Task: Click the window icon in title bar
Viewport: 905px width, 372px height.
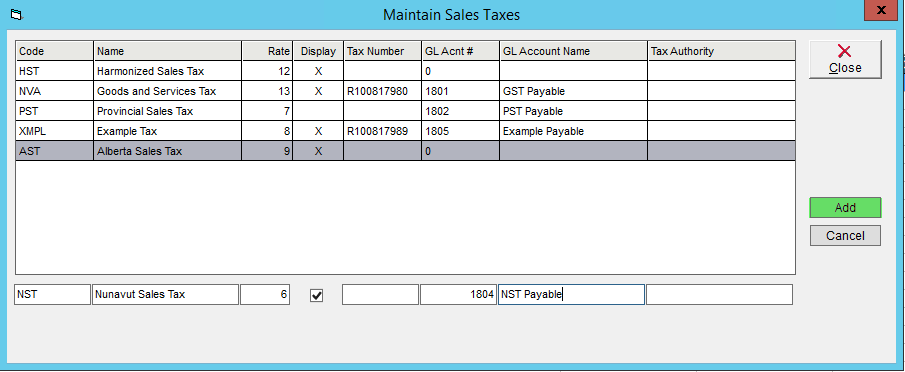Action: point(16,14)
